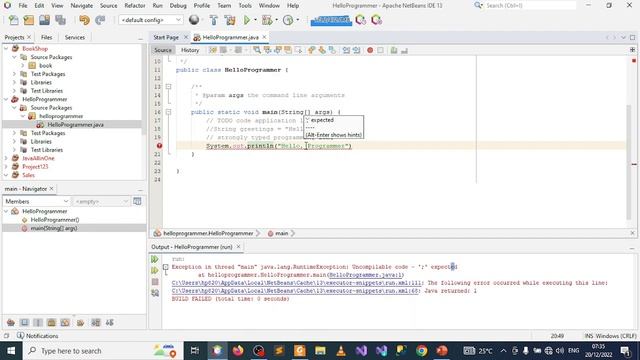Click run.xml:111 link in Output
The image size is (640, 360).
(297, 283)
